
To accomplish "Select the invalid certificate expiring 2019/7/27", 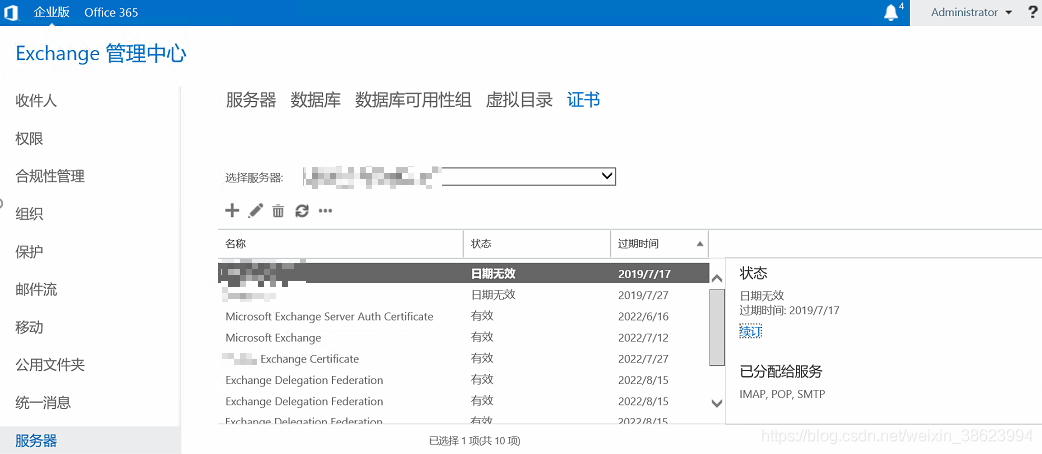I will (x=463, y=294).
